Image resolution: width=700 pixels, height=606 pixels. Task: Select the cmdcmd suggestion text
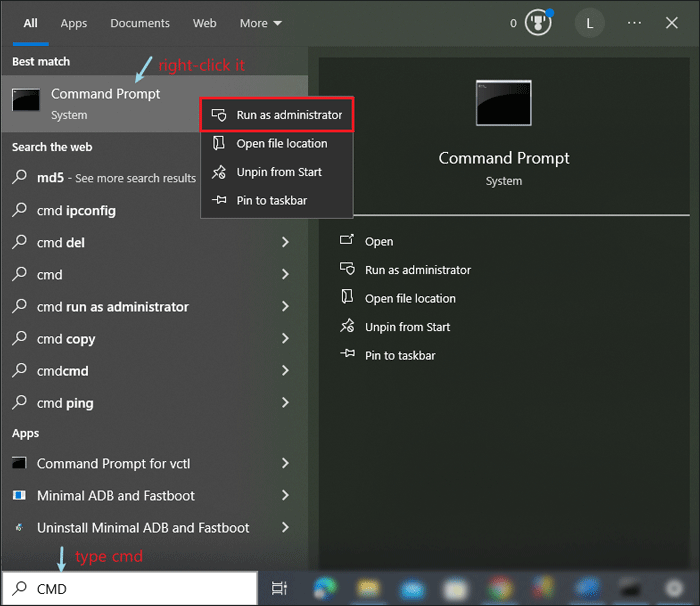point(62,371)
